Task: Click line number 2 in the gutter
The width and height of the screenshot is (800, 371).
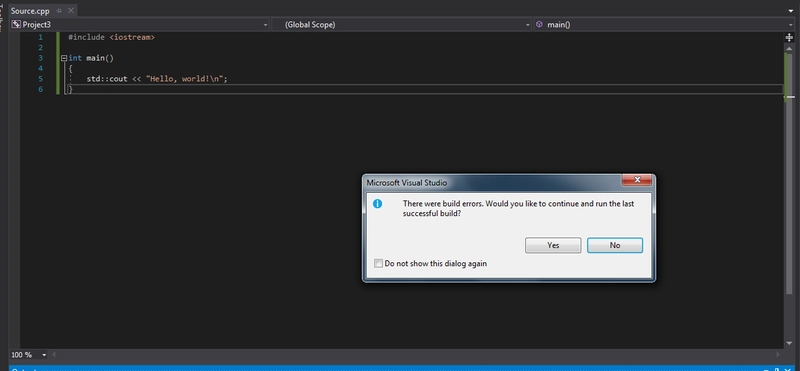Action: pos(40,48)
